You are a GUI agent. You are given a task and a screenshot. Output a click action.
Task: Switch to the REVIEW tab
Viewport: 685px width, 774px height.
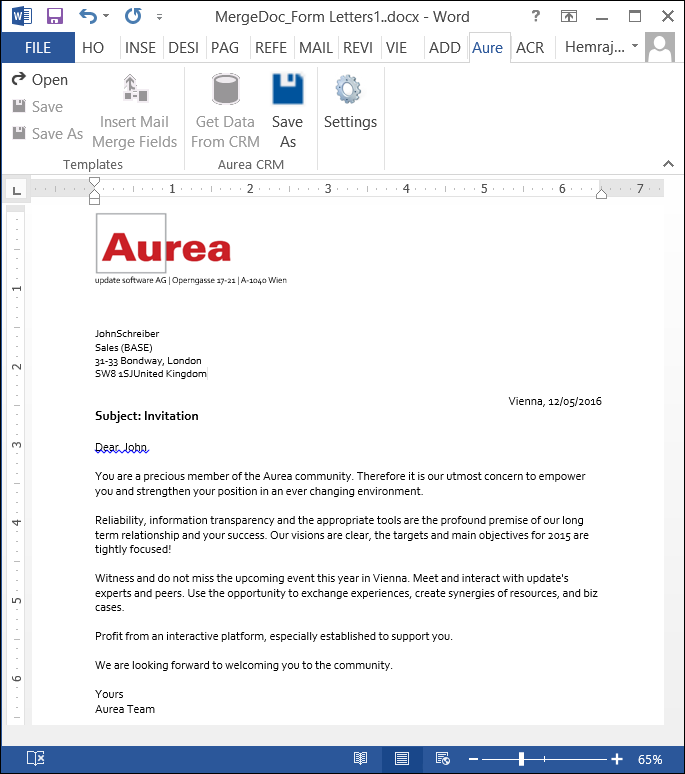pyautogui.click(x=358, y=47)
